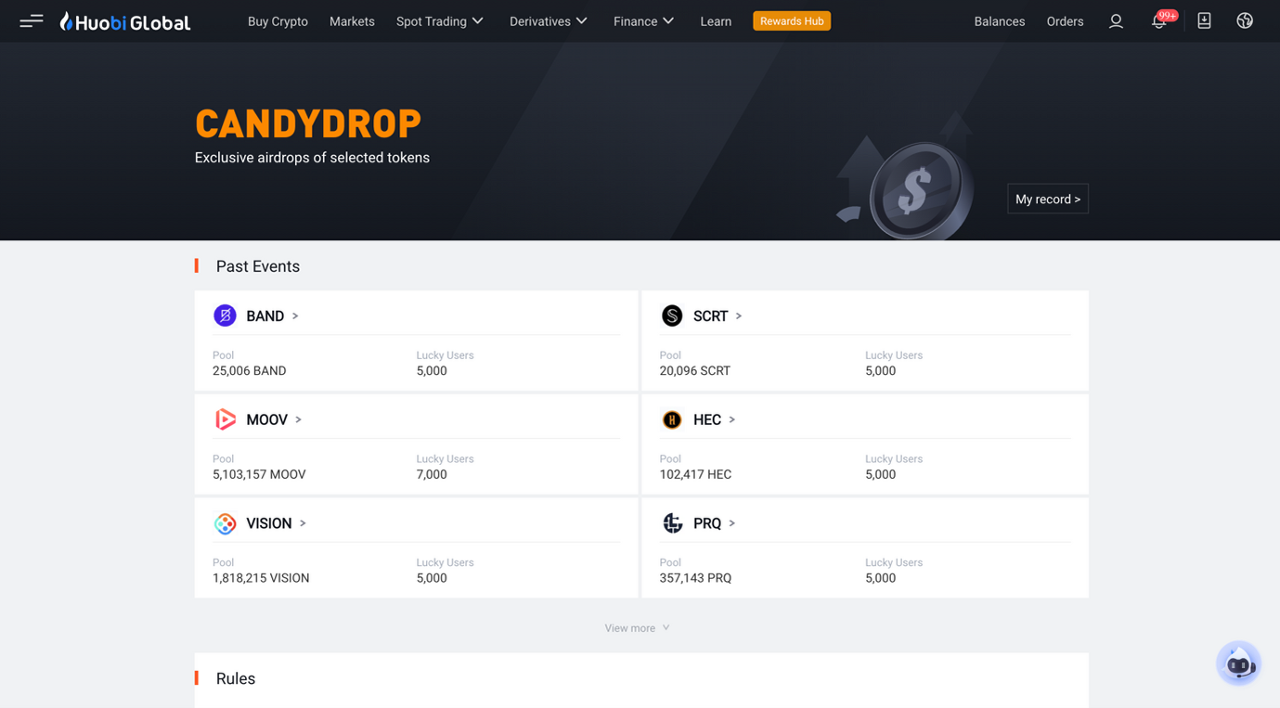Open My record button
Image resolution: width=1280 pixels, height=708 pixels.
tap(1048, 199)
